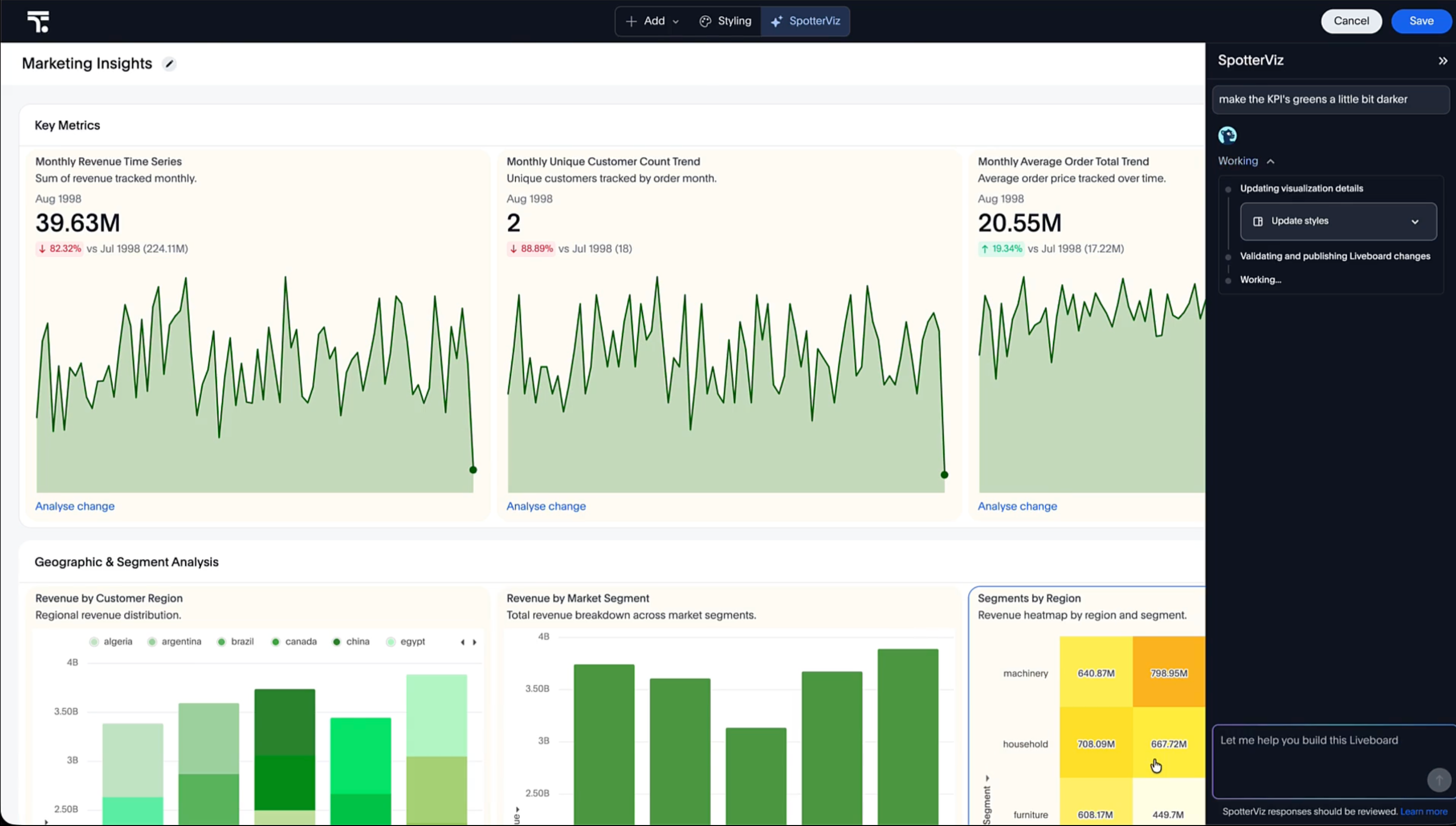Viewport: 1456px width, 826px height.
Task: Click the Update styles panel icon
Action: tap(1258, 221)
